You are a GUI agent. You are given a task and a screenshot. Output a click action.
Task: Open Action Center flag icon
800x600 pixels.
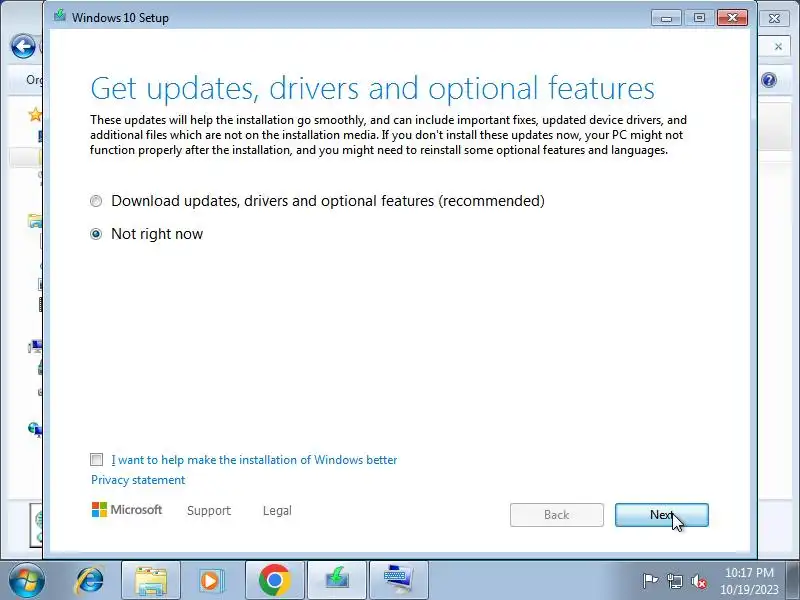click(x=650, y=581)
